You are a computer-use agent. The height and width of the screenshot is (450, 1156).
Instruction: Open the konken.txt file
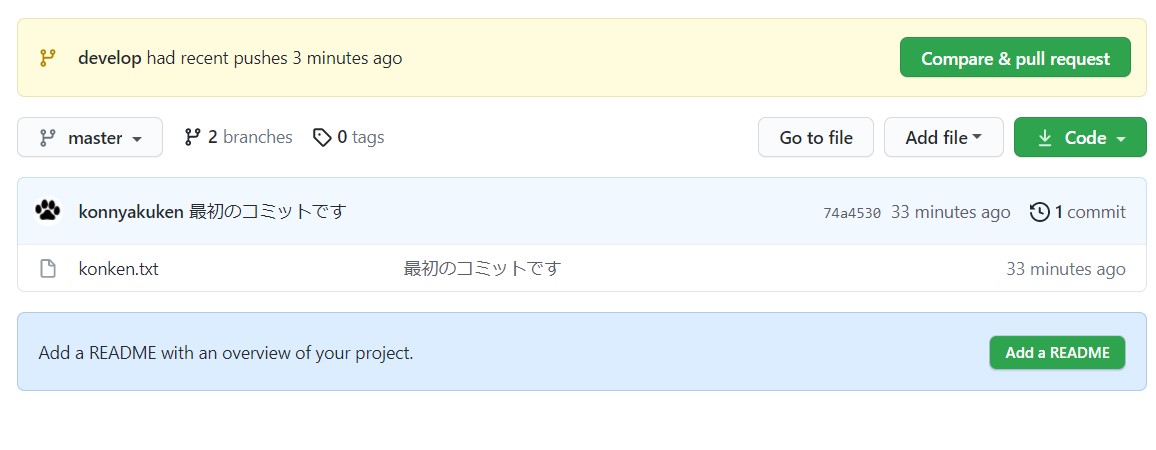coord(118,269)
